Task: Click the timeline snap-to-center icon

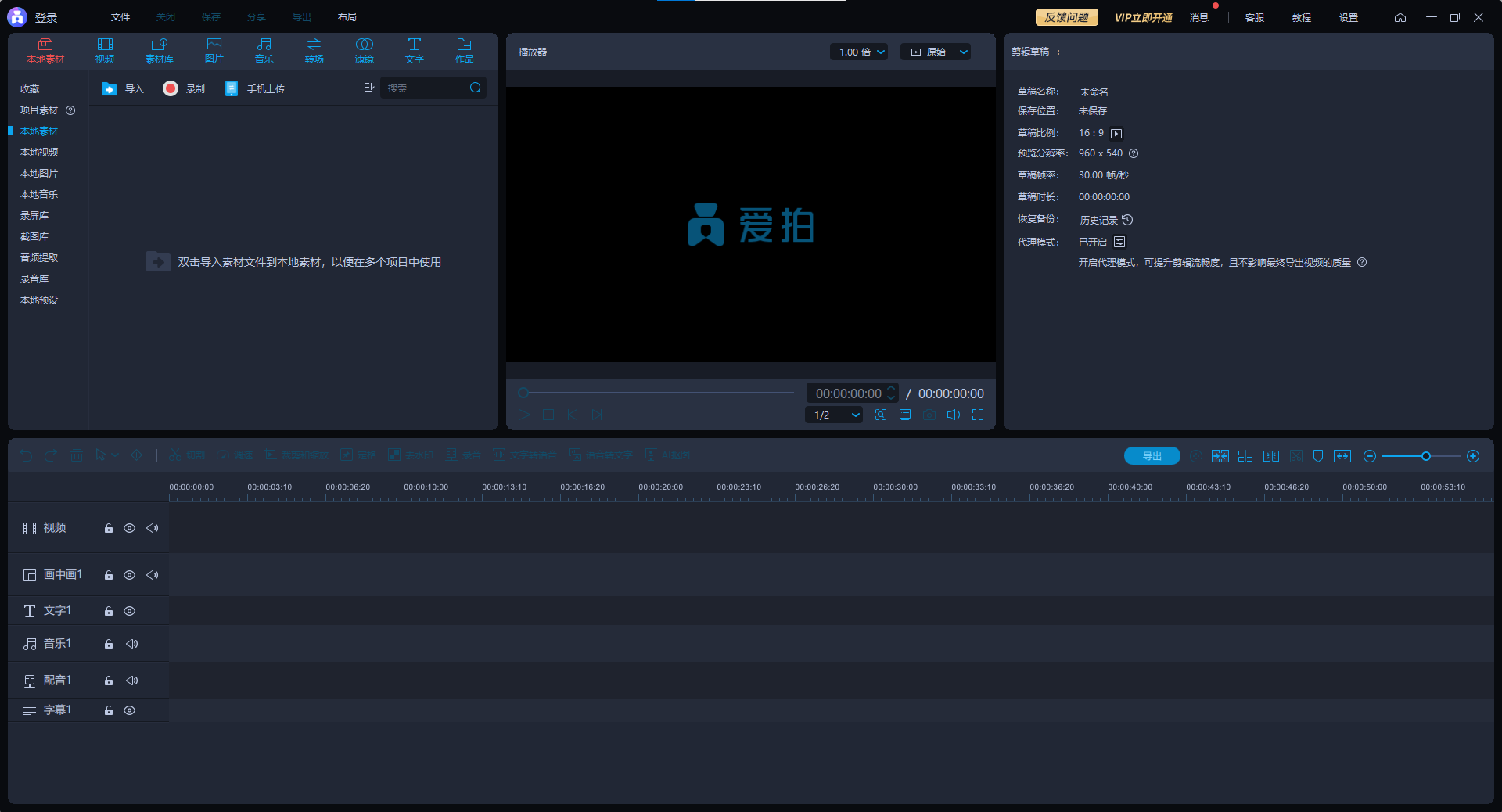Action: click(1220, 456)
